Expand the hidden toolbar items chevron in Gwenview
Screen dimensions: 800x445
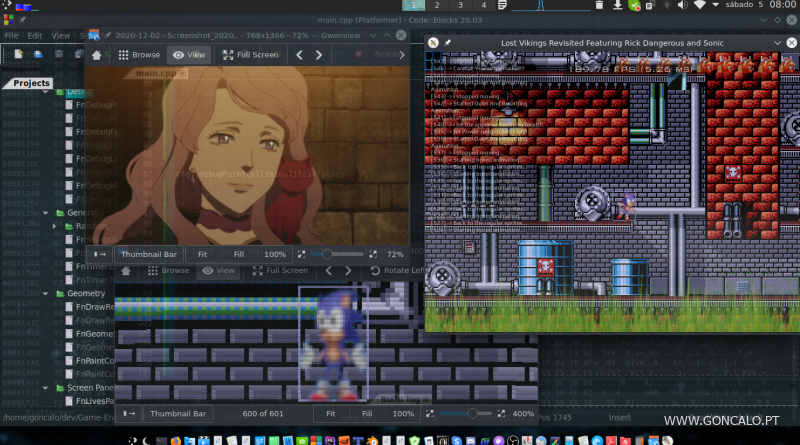(404, 55)
